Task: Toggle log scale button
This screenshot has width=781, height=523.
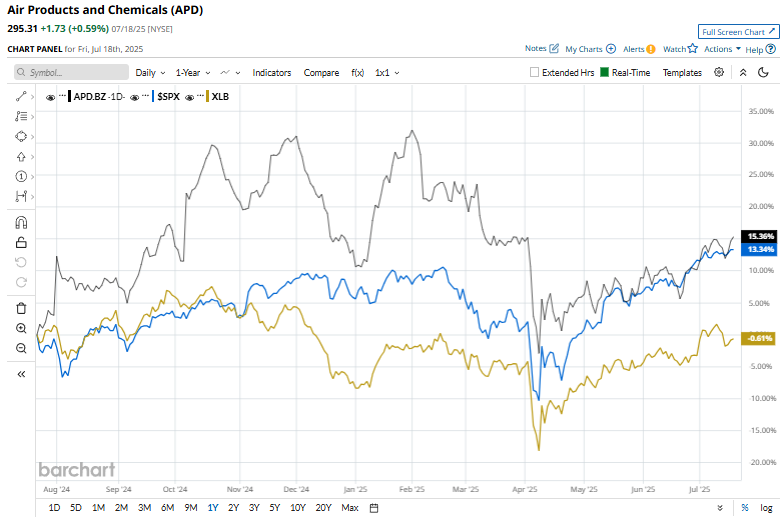Action: [766, 508]
